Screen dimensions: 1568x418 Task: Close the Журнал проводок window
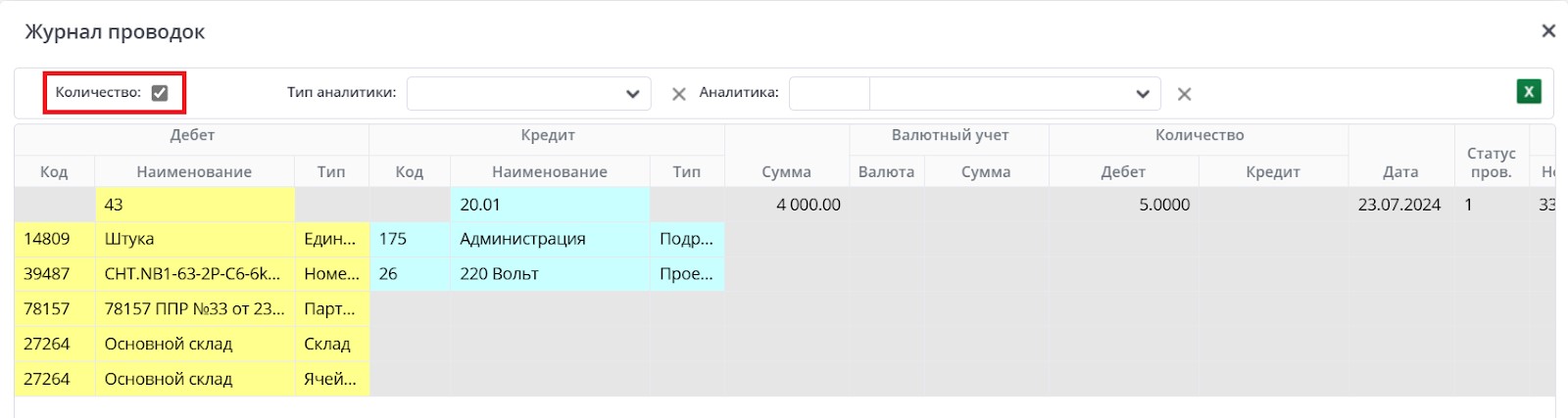click(x=1548, y=31)
